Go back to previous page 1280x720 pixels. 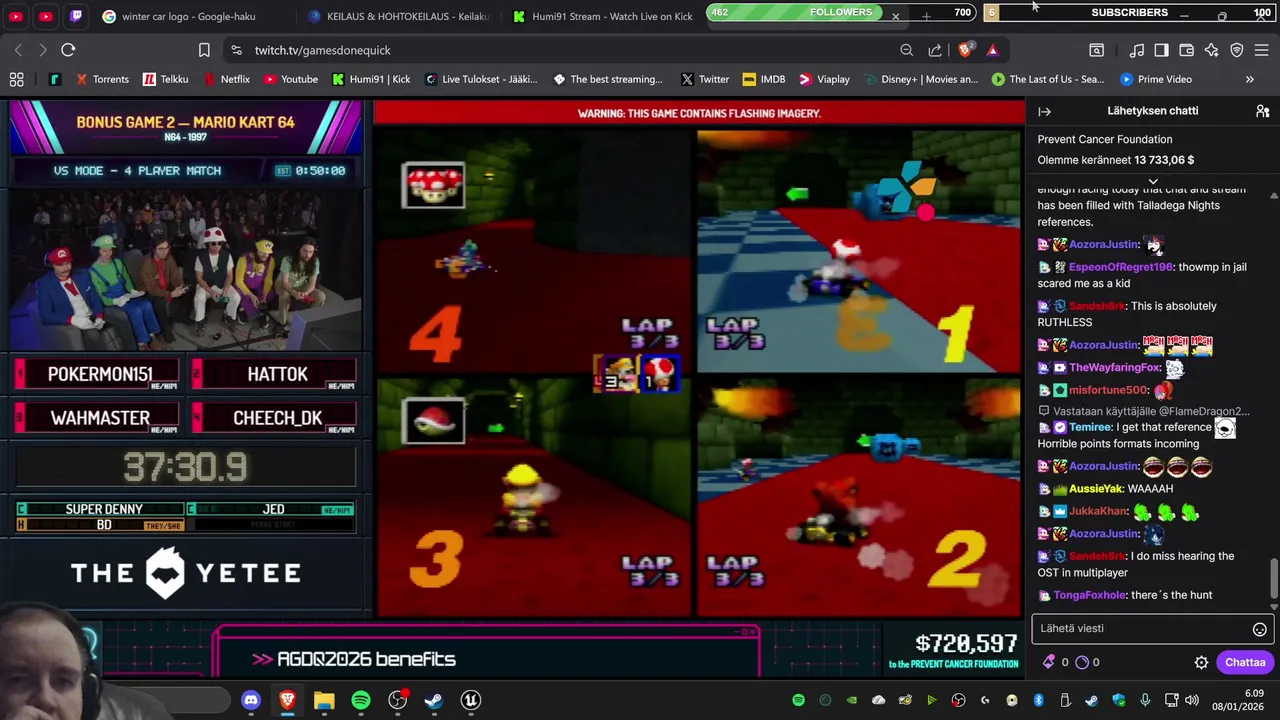click(x=18, y=50)
